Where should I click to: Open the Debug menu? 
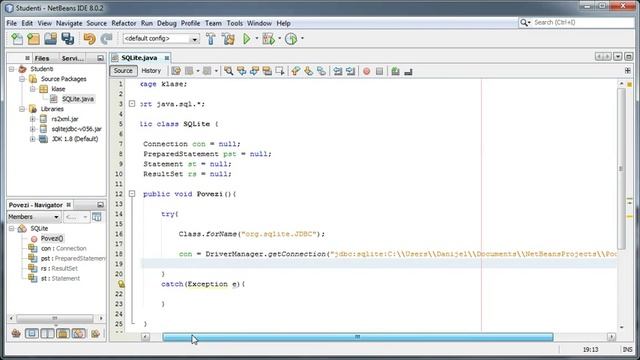167,23
